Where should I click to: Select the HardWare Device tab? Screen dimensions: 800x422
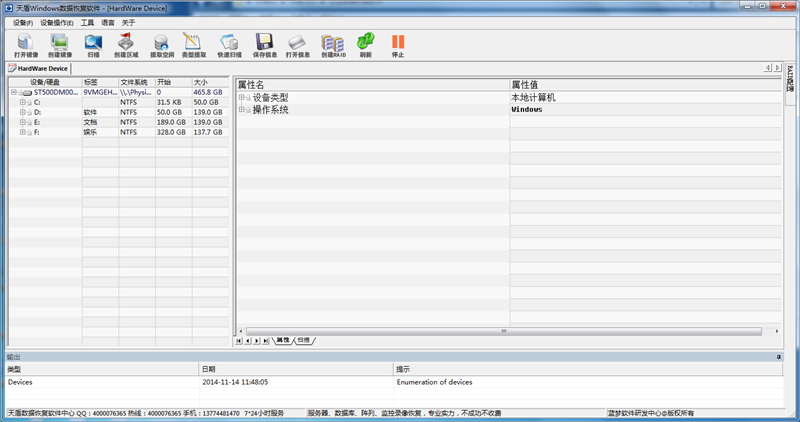(38, 68)
